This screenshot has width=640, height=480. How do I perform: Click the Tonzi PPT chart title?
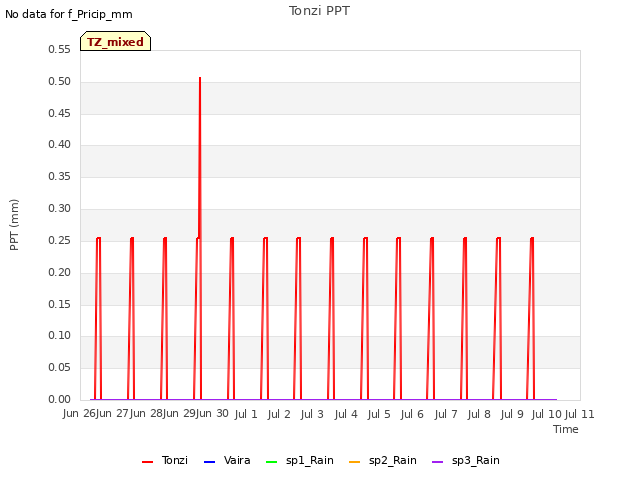(319, 11)
